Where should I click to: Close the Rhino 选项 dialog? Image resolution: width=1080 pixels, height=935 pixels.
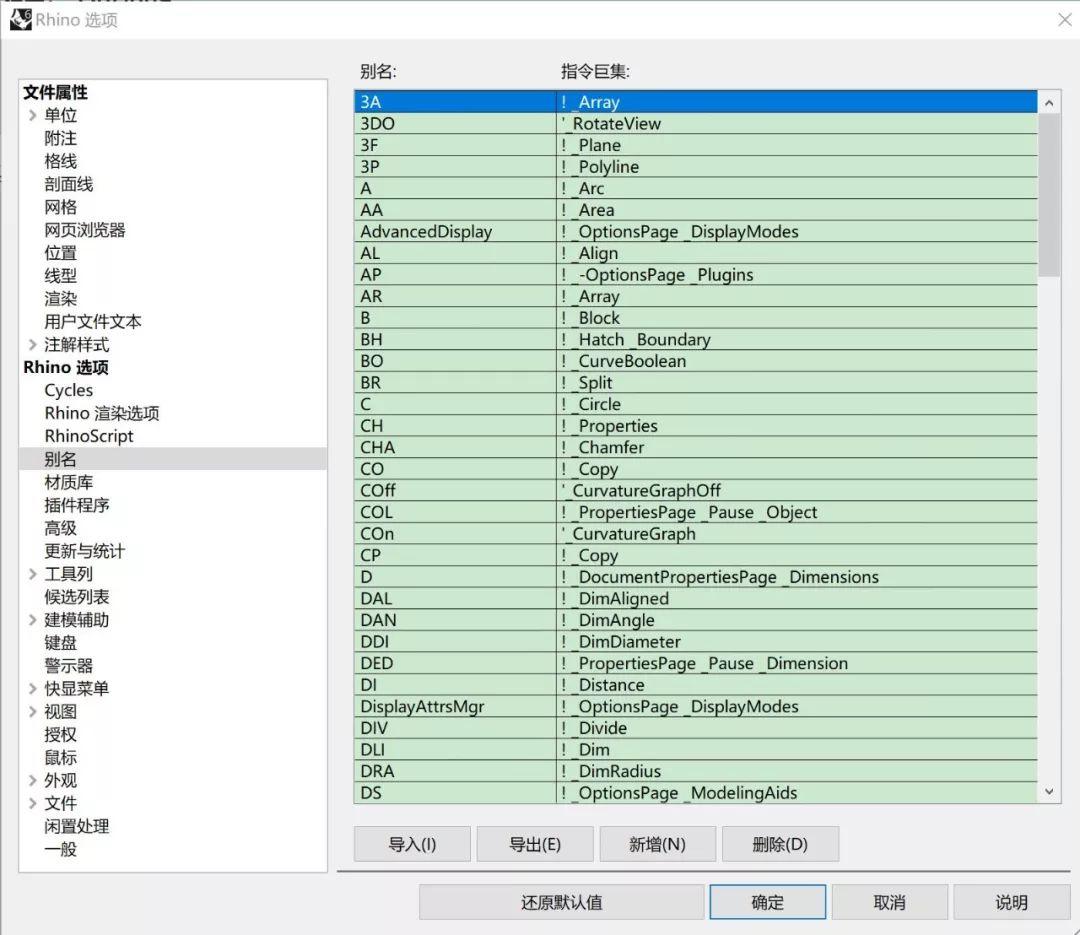[1064, 19]
